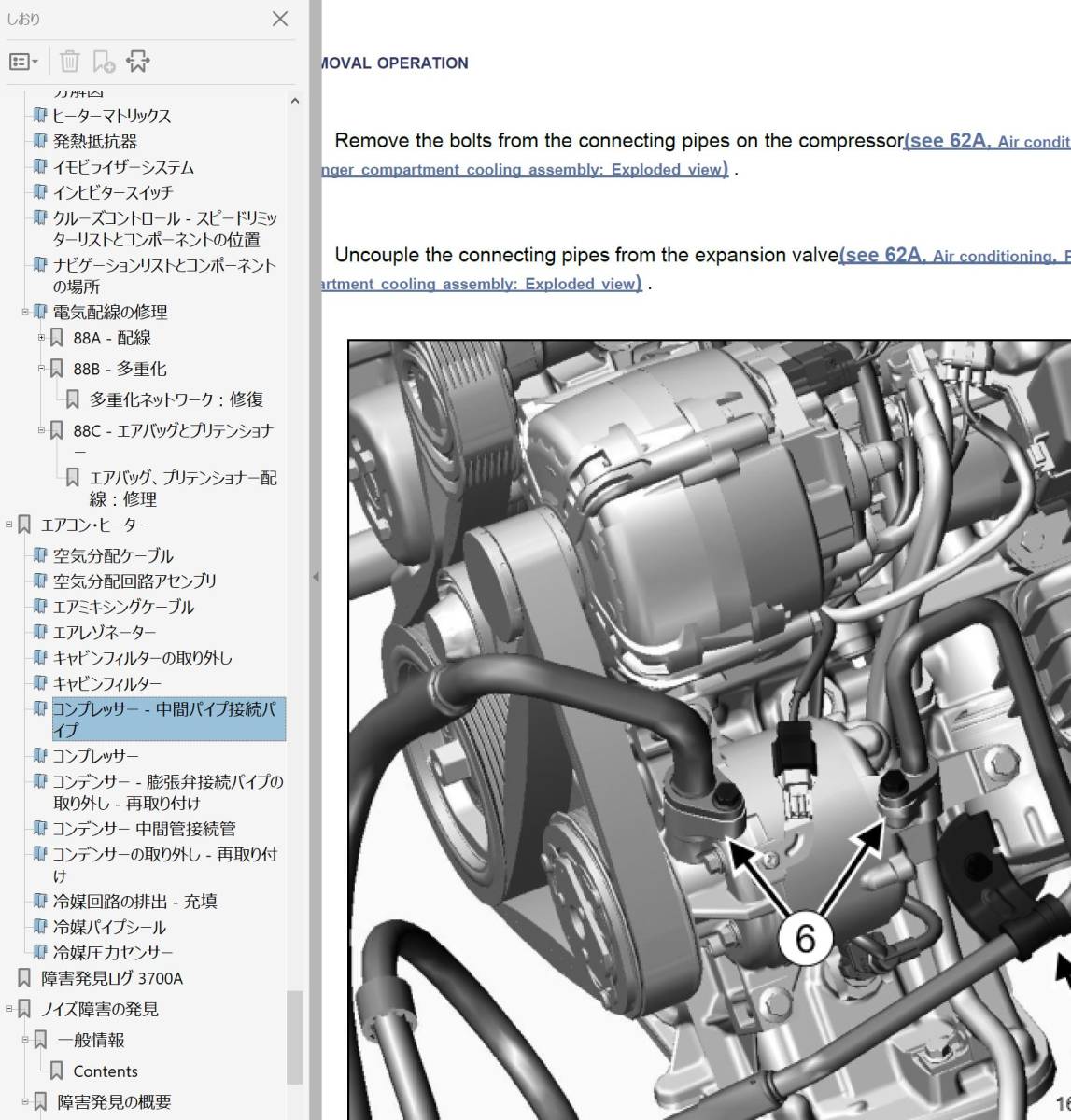Open the ナビゲーションリスト component location bookmark
1071x1120 pixels.
coord(164,275)
